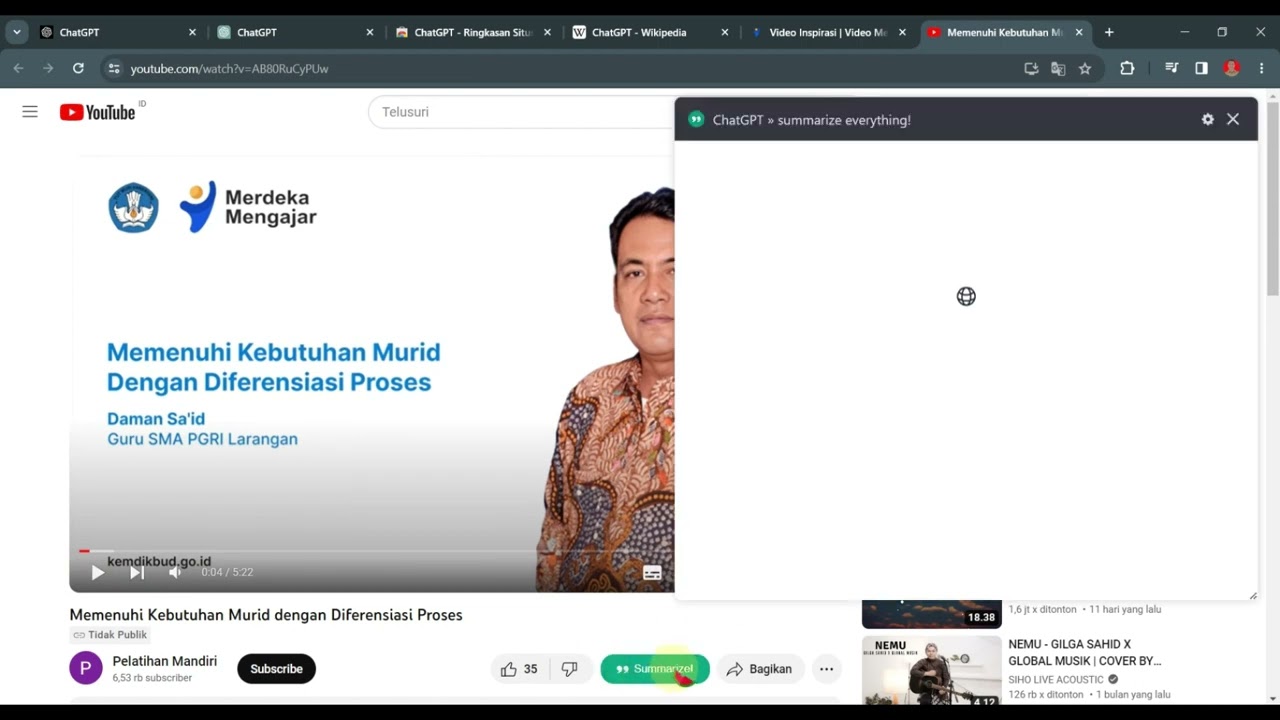Open the Pelatihan Mandiri channel name link

click(165, 661)
